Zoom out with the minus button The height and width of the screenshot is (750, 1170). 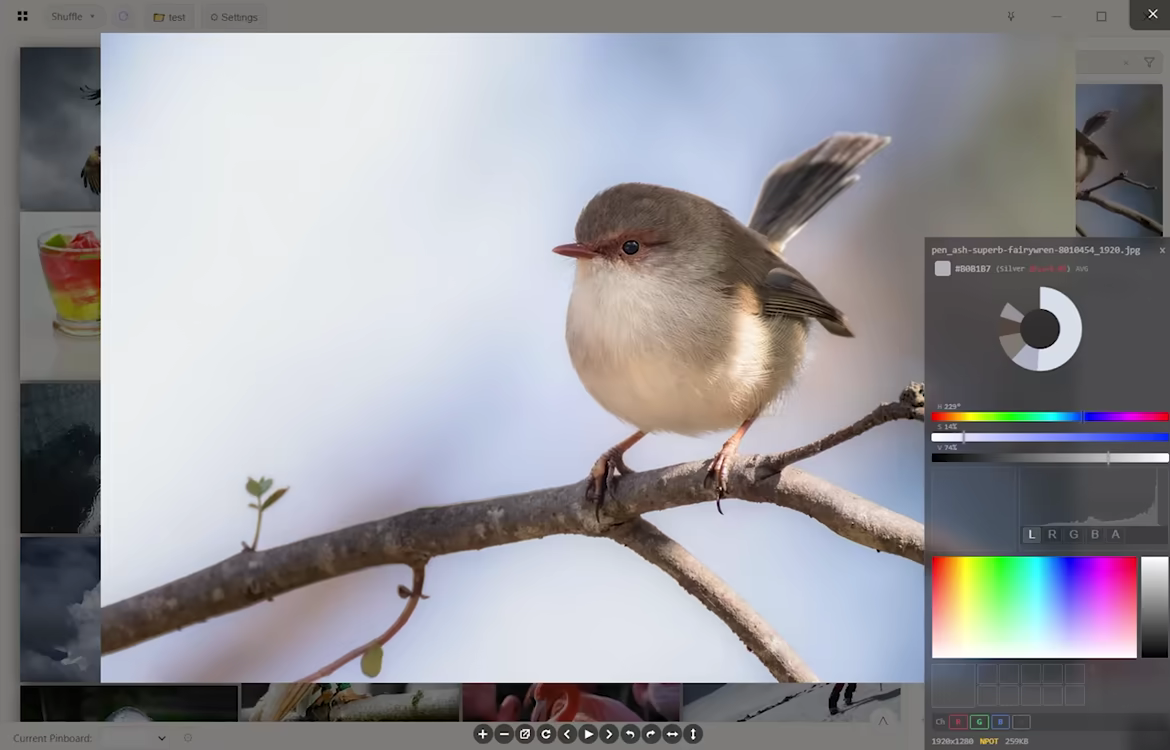pos(504,734)
